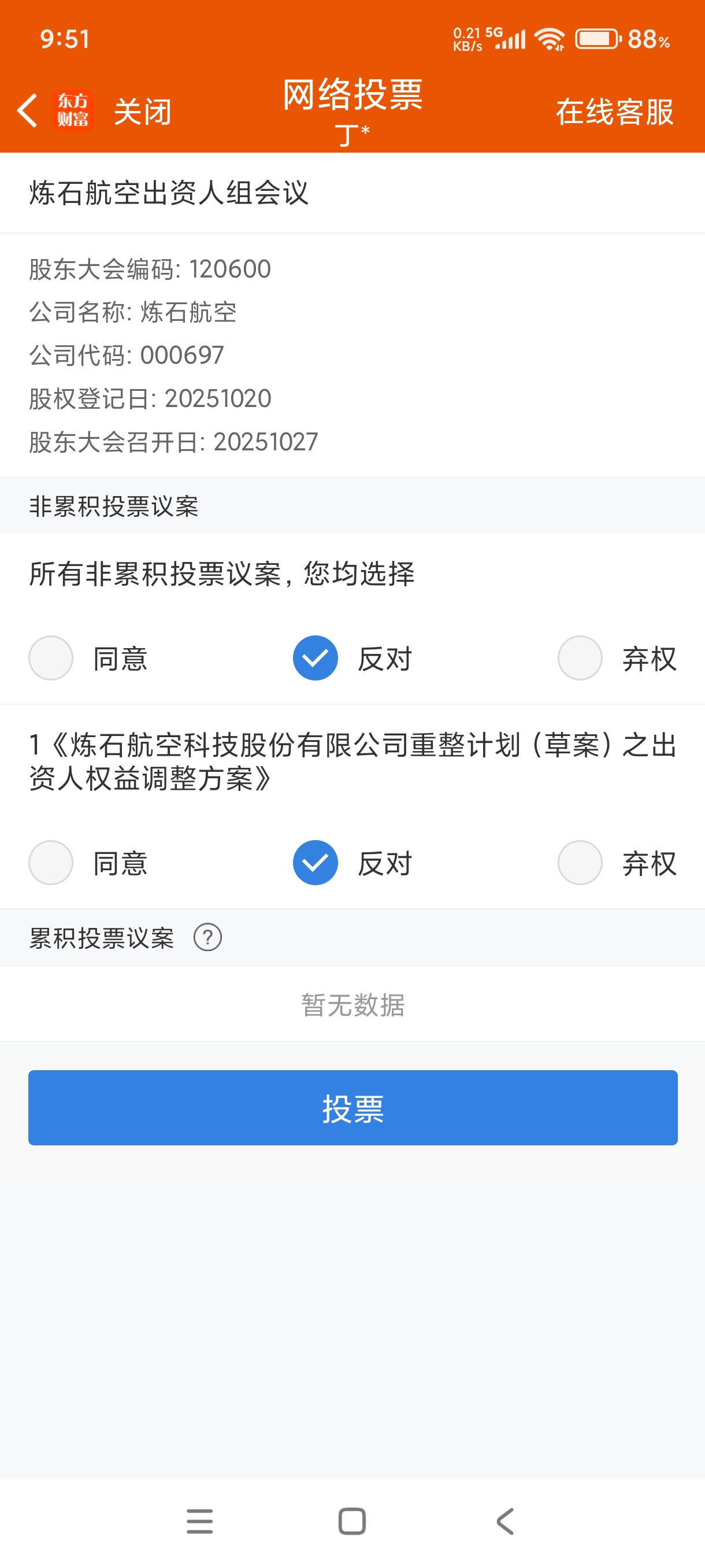Select 同意 for all non-cumulative proposals

click(51, 658)
